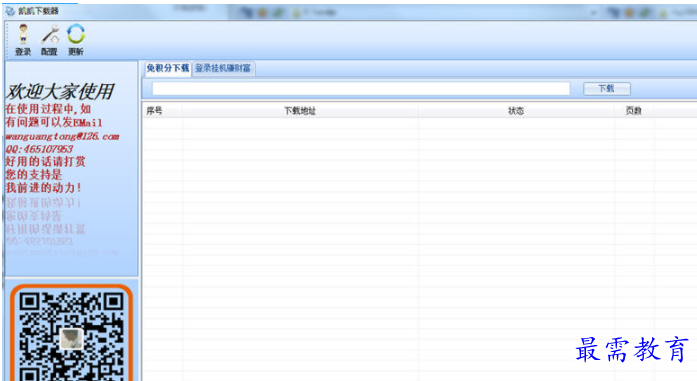Click the 下载地址 column header
697x381 pixels.
click(300, 111)
